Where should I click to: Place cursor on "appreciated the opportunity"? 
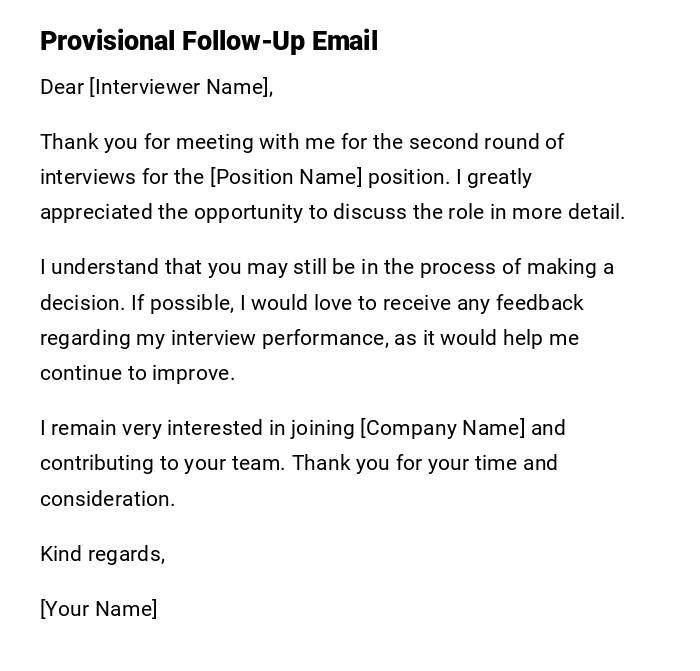pos(164,212)
